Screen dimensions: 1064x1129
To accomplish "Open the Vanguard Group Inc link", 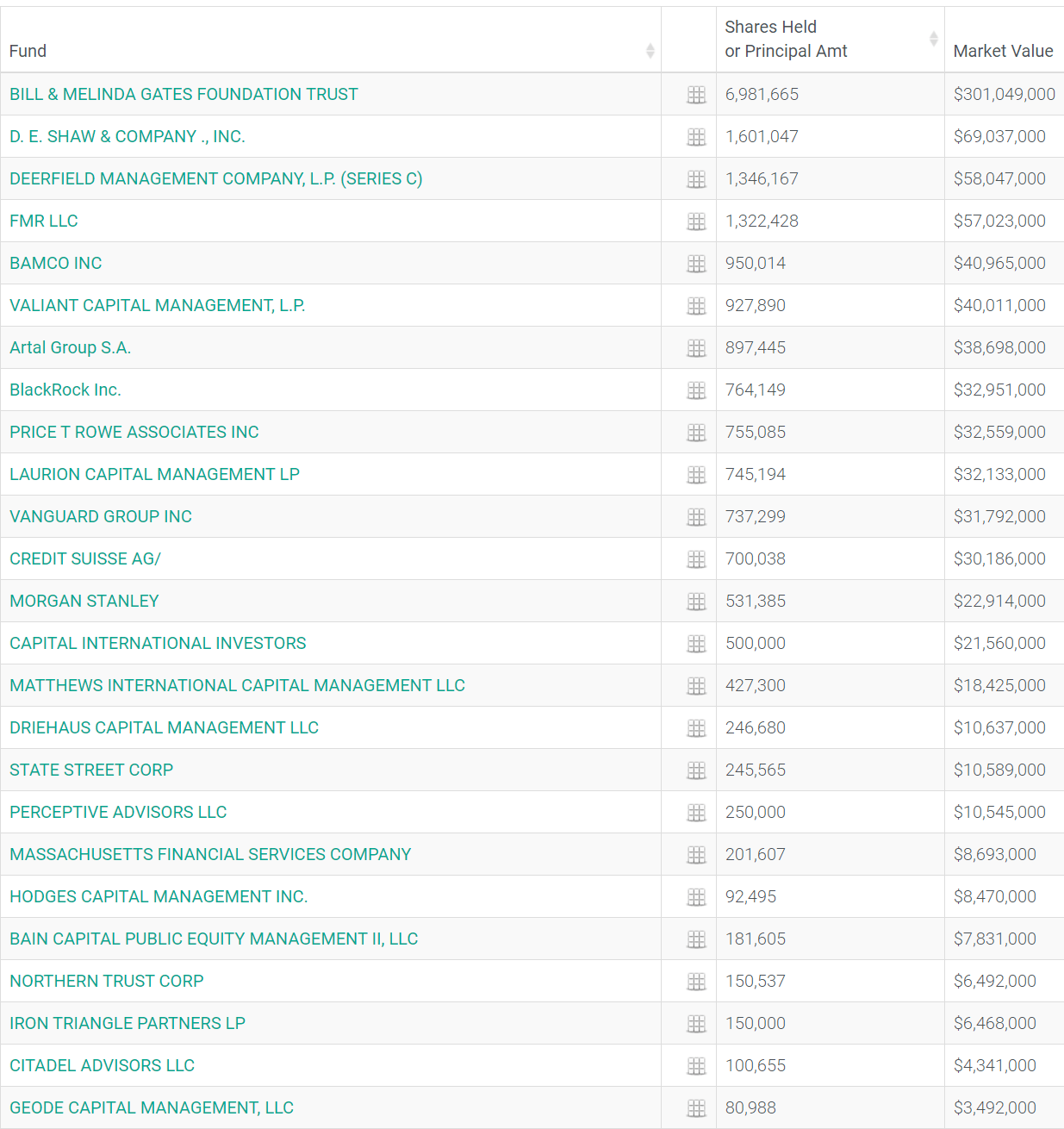I will 101,516.
